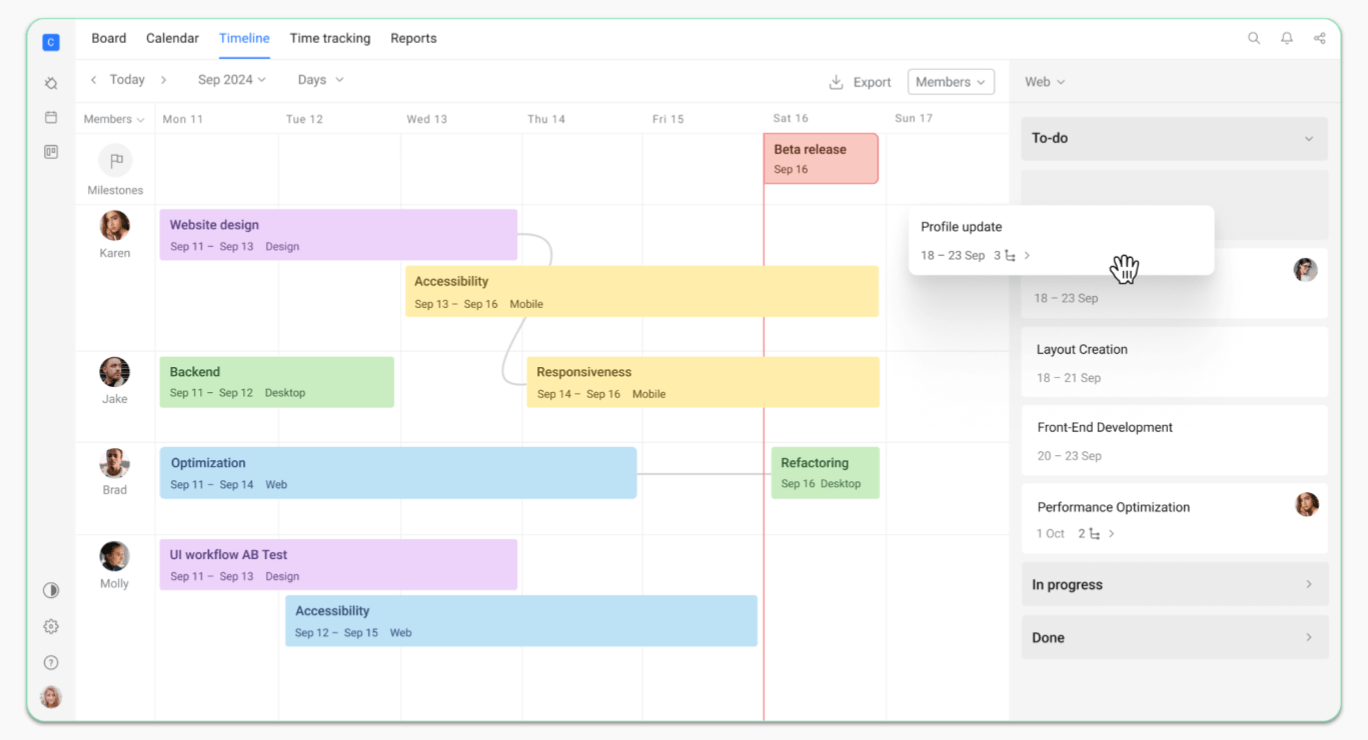Click the Today button
The width and height of the screenshot is (1368, 740).
[x=127, y=80]
